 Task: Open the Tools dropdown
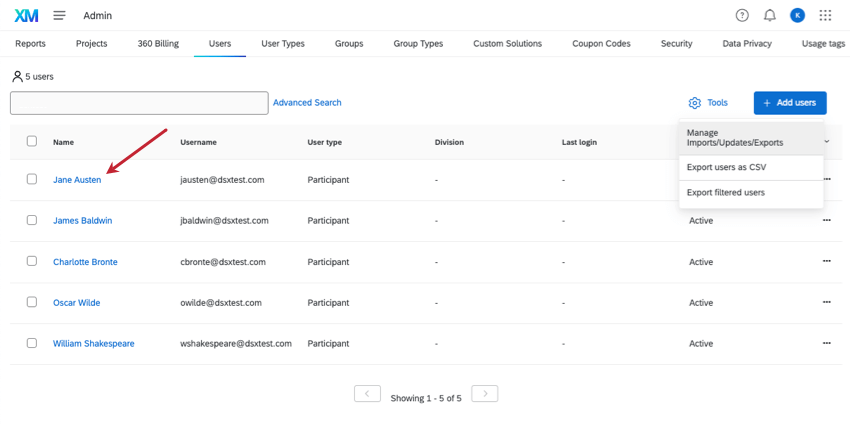(708, 103)
